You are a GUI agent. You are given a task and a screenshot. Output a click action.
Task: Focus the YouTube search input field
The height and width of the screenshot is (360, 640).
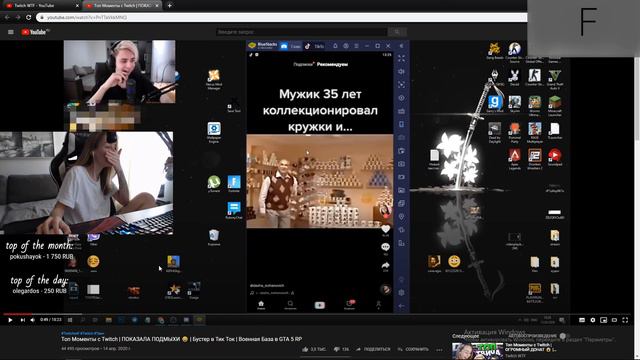pyautogui.click(x=301, y=32)
